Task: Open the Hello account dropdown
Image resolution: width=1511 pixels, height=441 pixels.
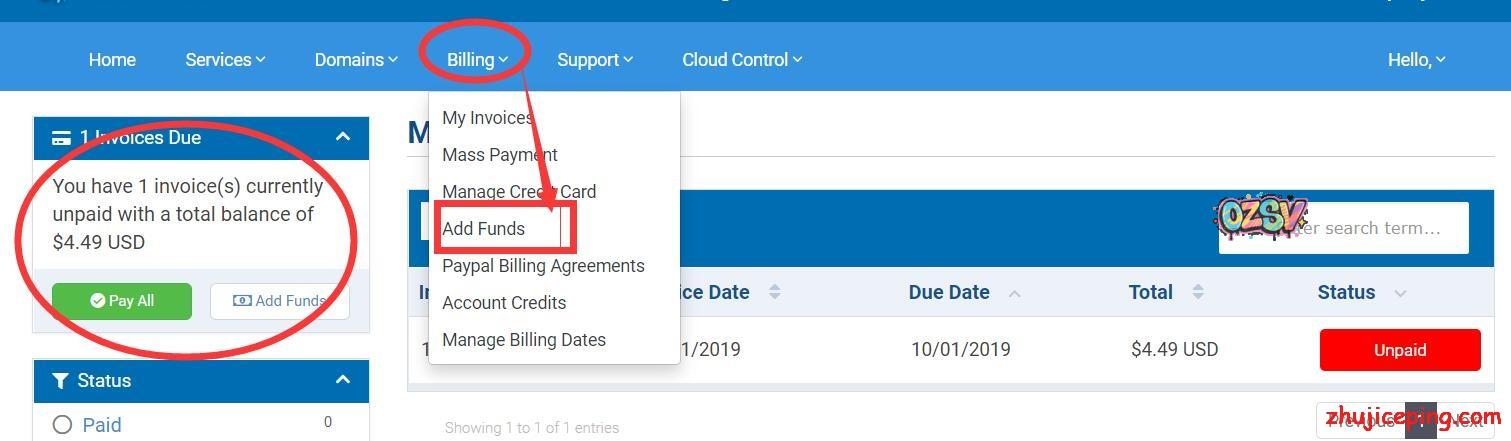Action: tap(1416, 60)
